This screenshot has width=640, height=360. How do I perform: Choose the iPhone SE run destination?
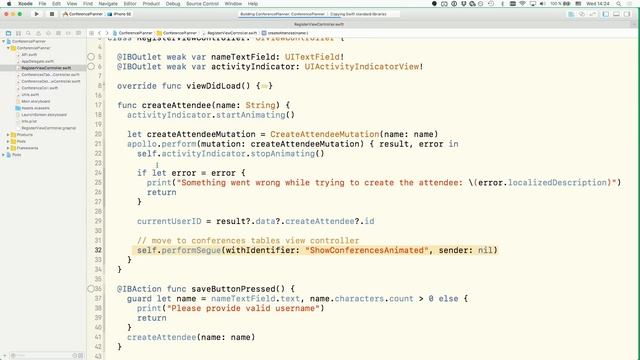click(x=120, y=14)
